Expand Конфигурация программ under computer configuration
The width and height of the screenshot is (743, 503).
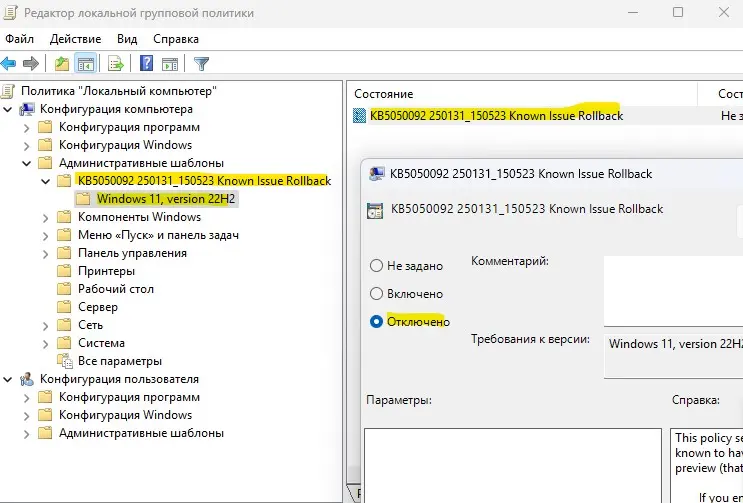(27, 128)
